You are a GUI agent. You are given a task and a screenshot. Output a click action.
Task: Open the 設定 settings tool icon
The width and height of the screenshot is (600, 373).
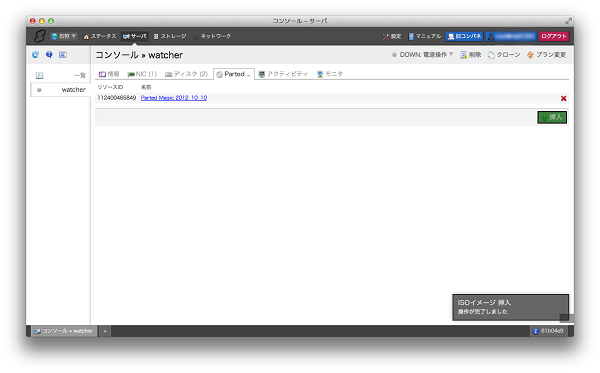(386, 37)
